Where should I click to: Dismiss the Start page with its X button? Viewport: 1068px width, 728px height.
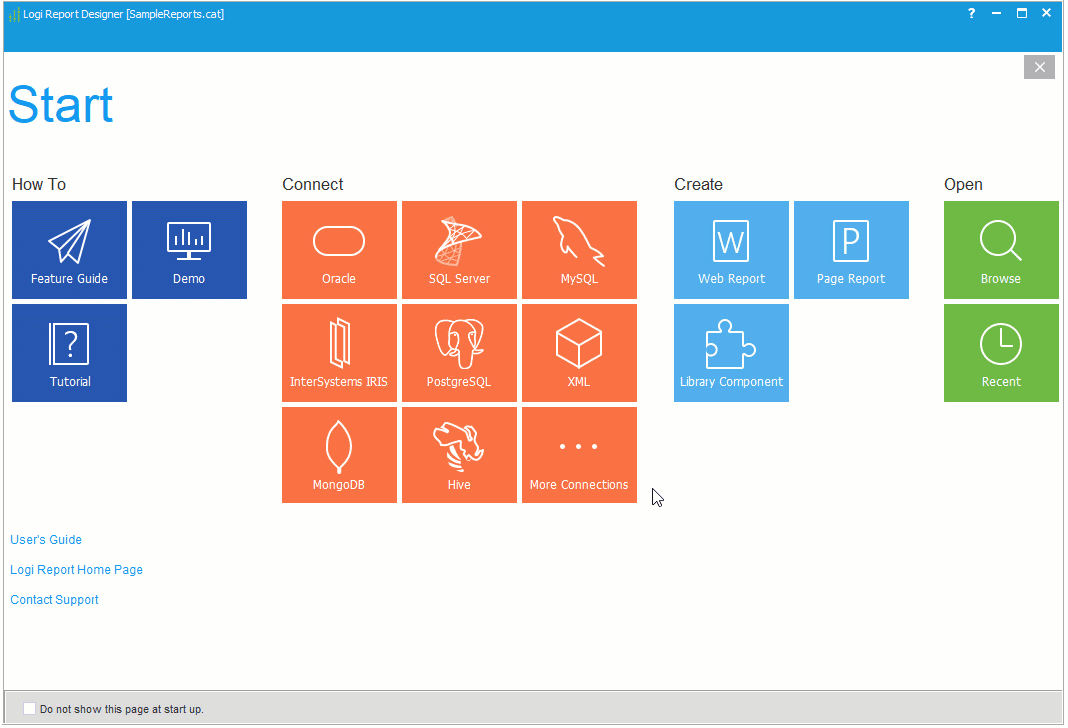(1039, 67)
